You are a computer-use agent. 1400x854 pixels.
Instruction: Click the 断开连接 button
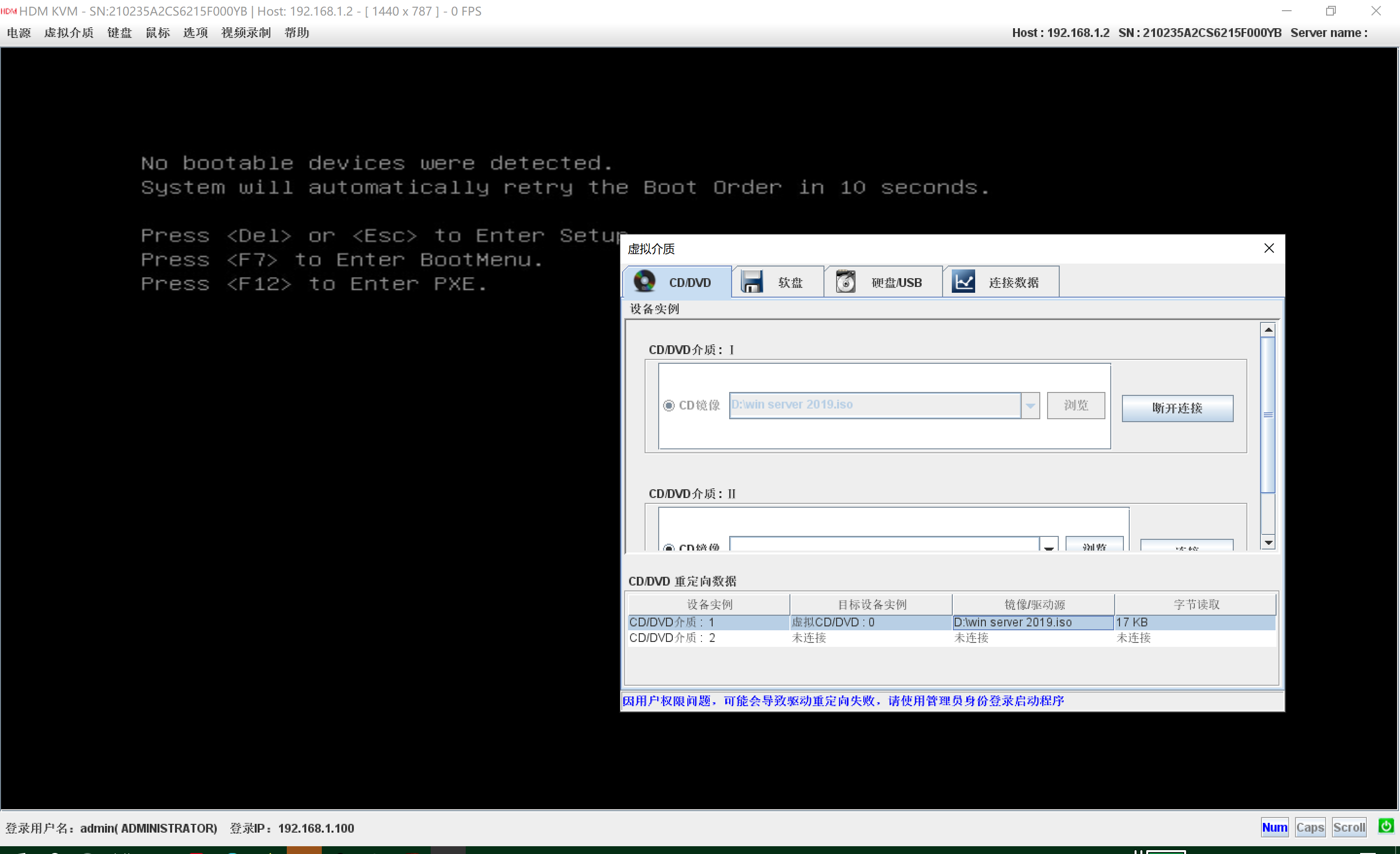1177,408
